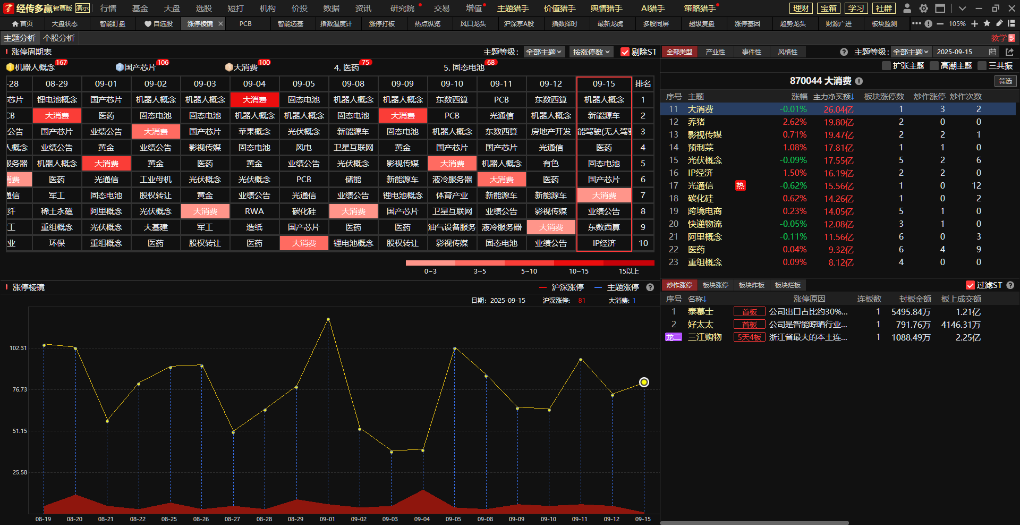This screenshot has height=525, width=1020.
Task: Click the 5-10 color legend swatch
Action: (x=529, y=263)
